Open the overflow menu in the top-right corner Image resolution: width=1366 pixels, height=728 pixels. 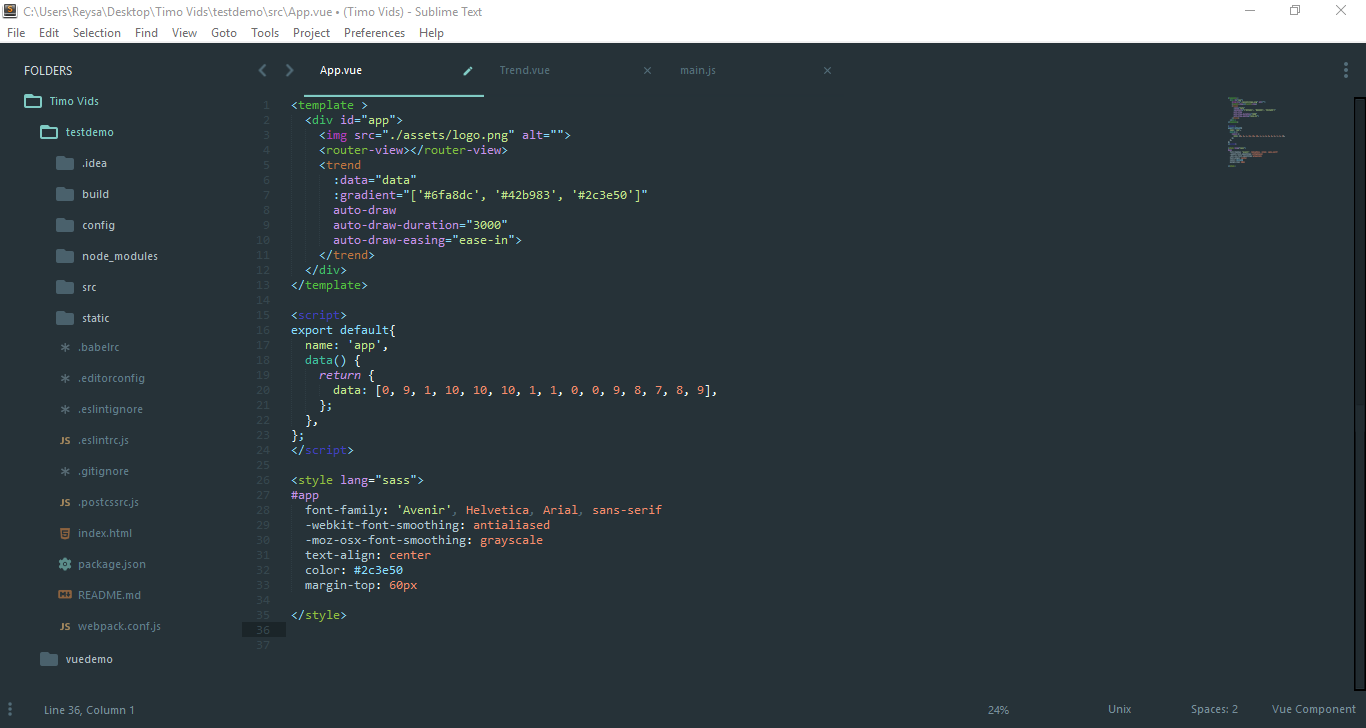point(1345,70)
